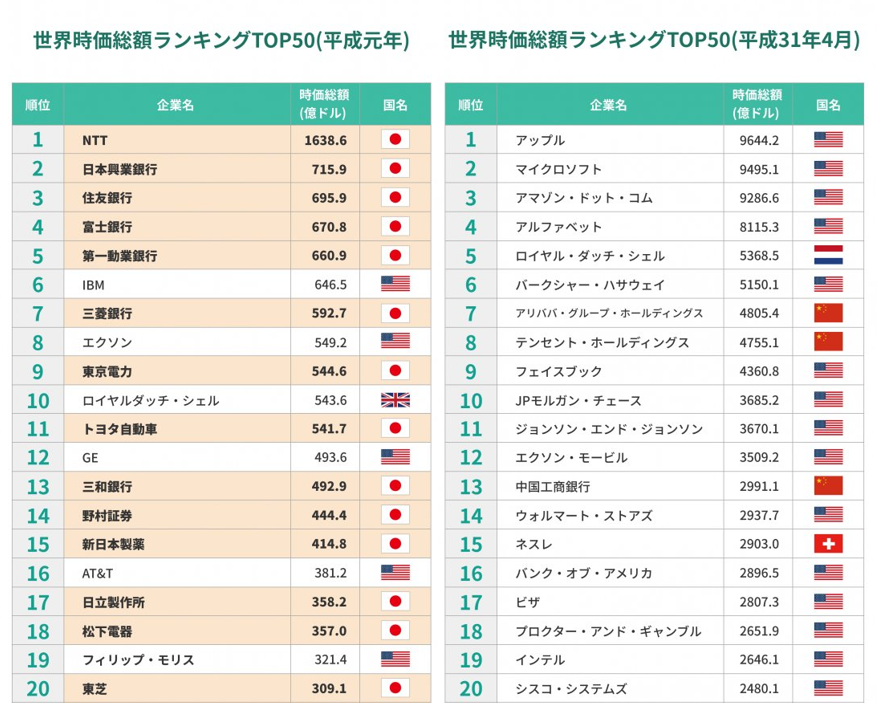Screen dimensions: 877x703
Task: Click rank number 10 in the 平成元年 table
Action: pos(38,400)
